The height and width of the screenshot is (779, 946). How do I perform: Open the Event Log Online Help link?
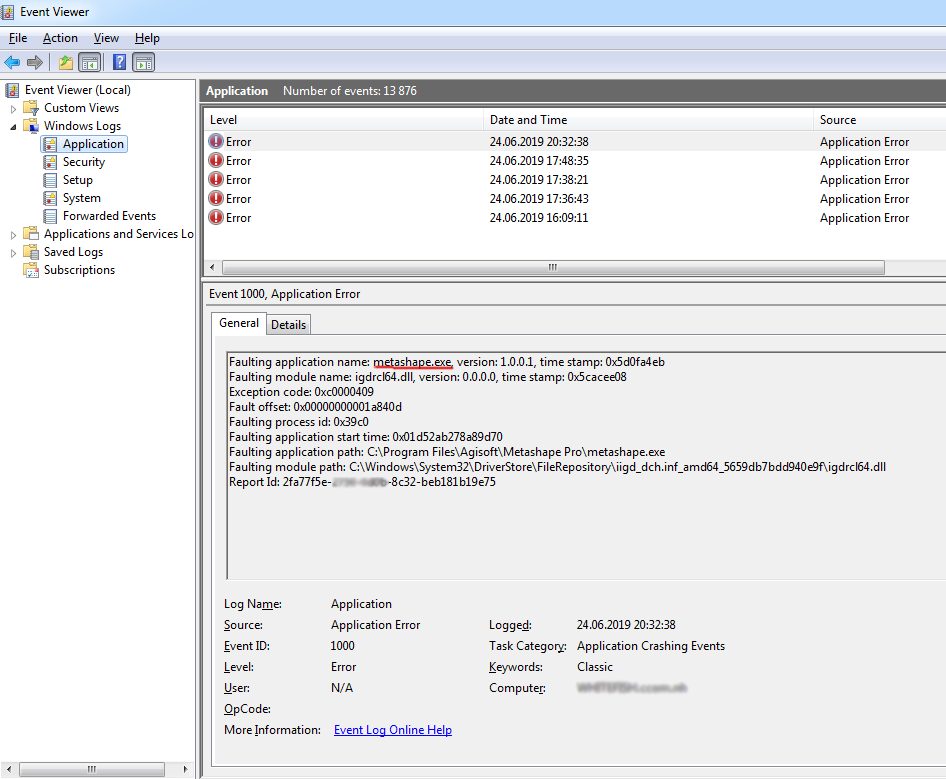pos(392,730)
